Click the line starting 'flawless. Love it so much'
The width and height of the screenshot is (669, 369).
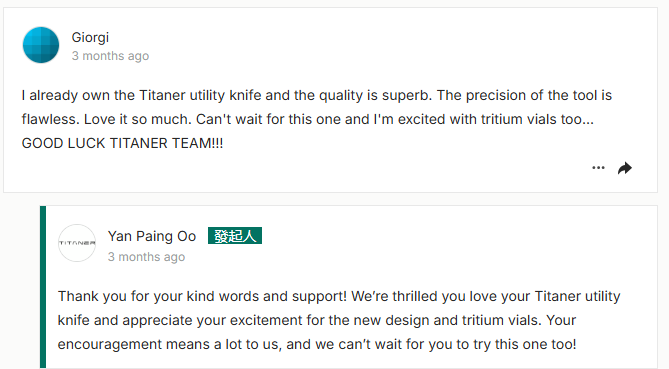(x=308, y=119)
